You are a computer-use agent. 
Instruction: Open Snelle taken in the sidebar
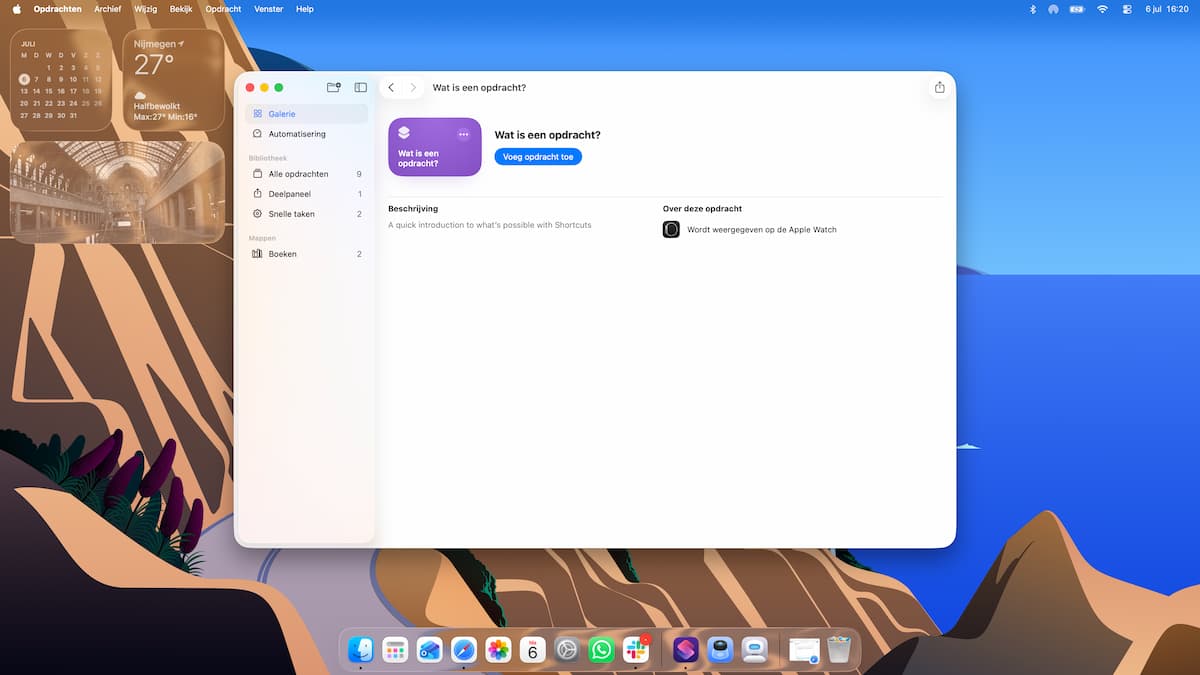306,214
